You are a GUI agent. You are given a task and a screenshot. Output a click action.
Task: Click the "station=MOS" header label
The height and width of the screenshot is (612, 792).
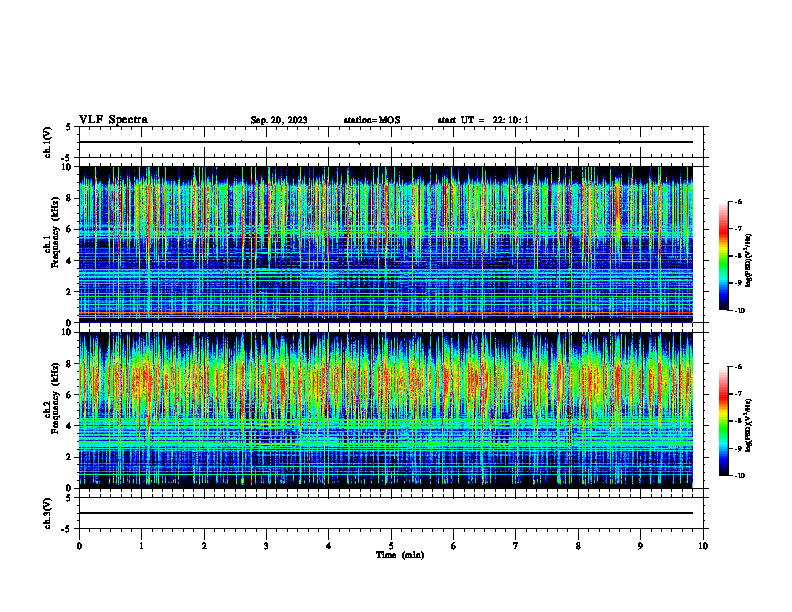pos(372,120)
